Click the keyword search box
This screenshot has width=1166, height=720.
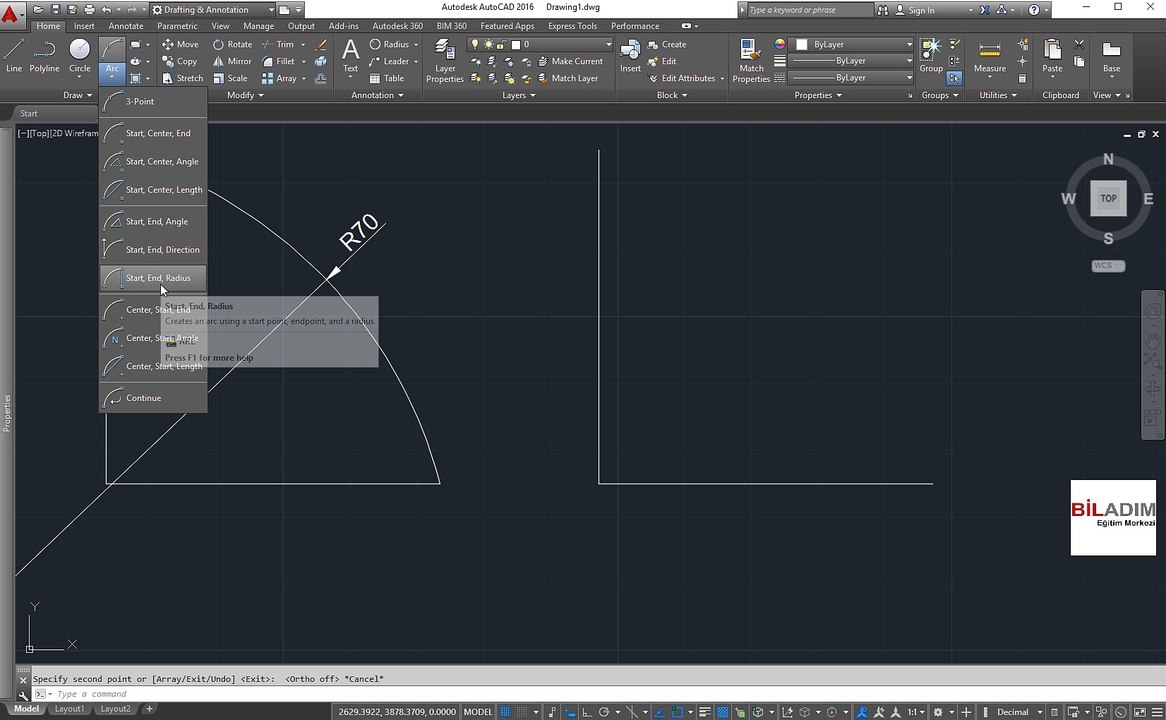pos(809,10)
